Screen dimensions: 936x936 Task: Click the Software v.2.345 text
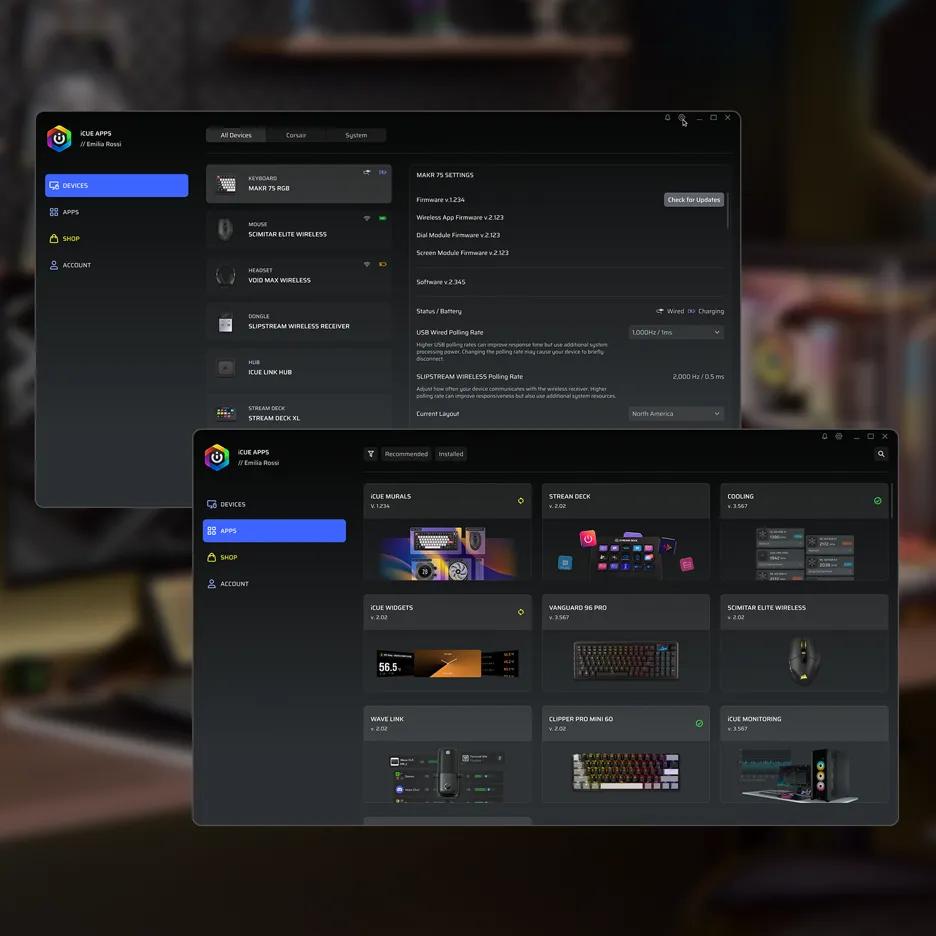[441, 282]
